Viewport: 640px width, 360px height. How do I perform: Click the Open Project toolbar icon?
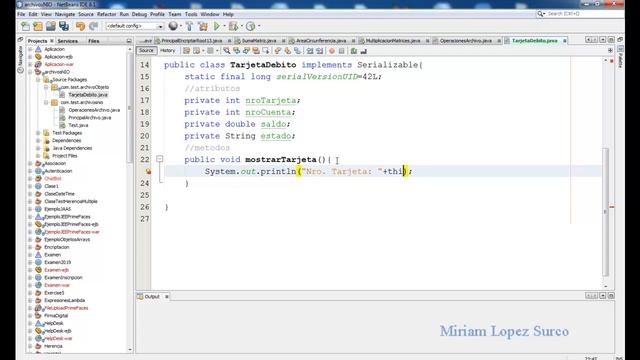click(51, 27)
